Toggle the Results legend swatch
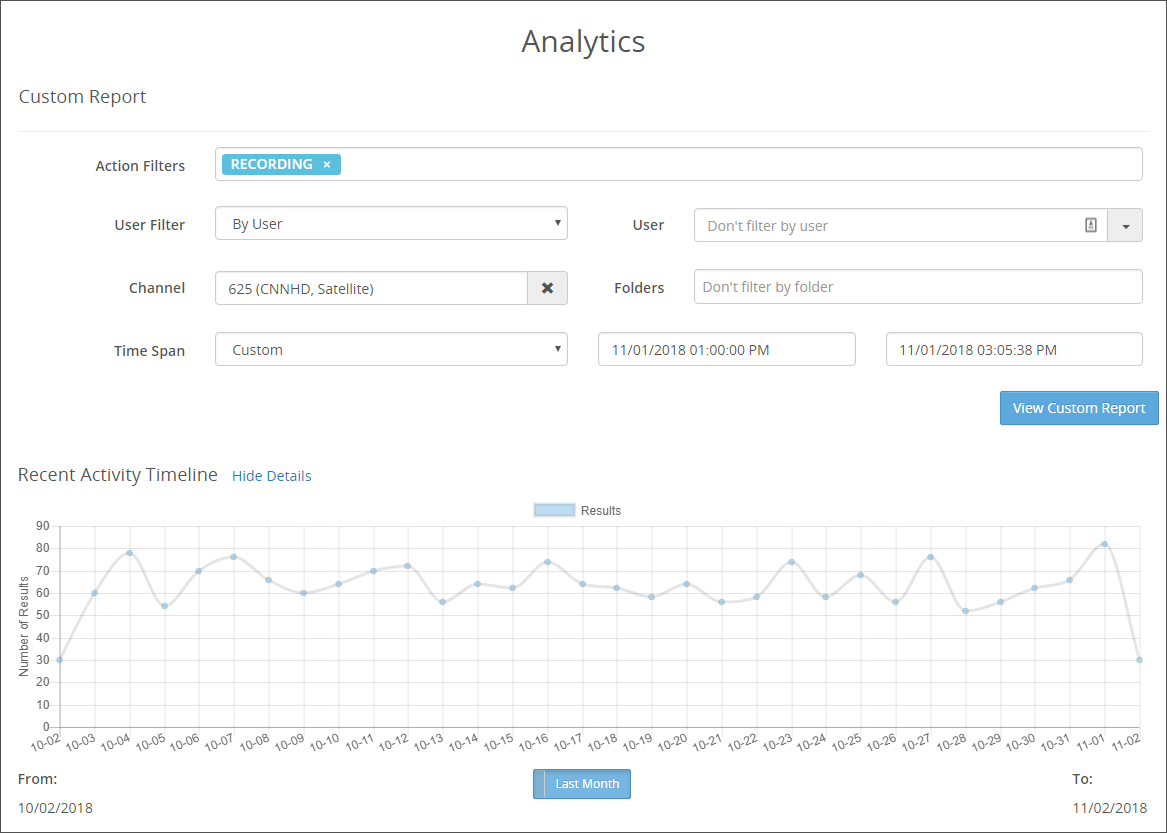1167x833 pixels. coord(554,511)
